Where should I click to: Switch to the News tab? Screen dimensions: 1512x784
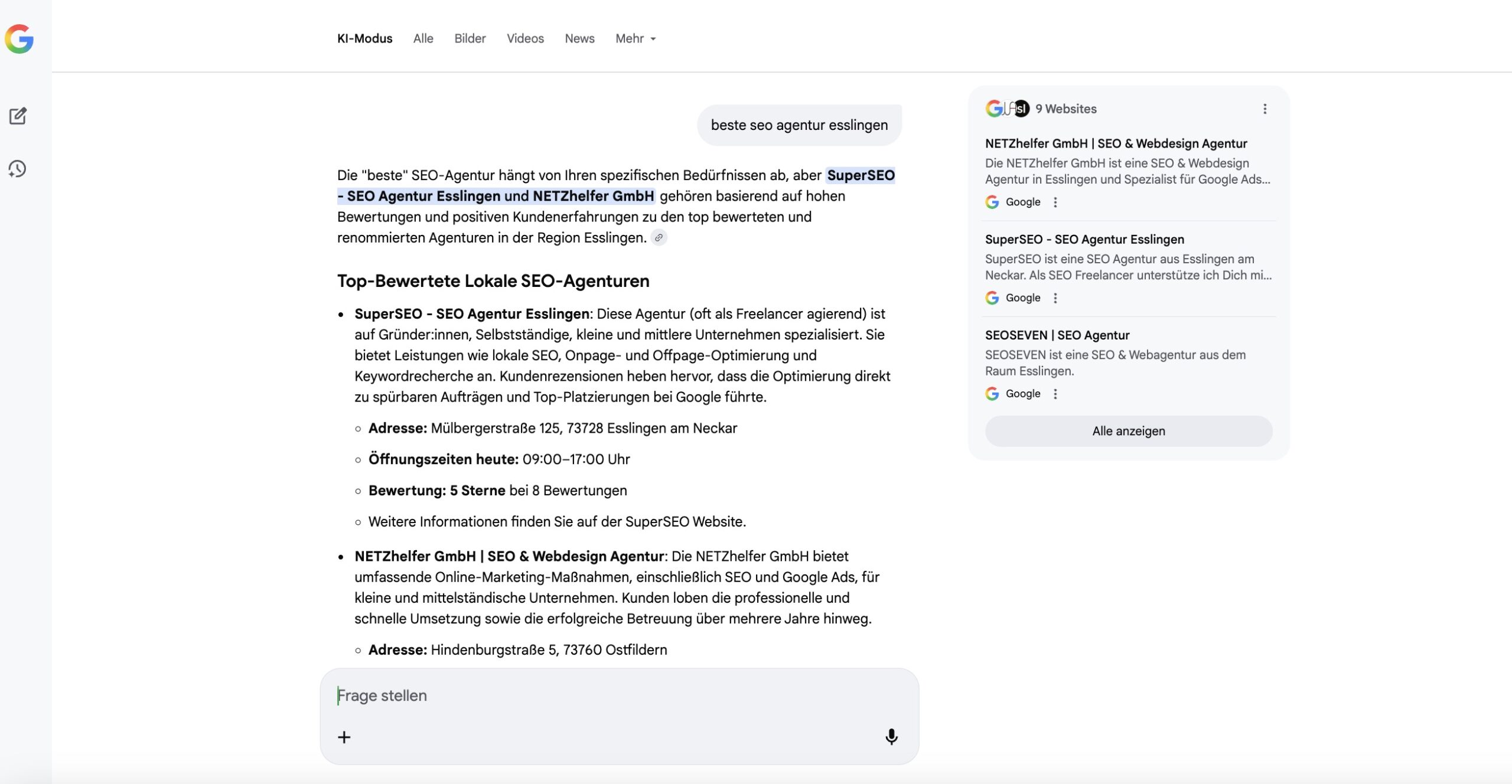(579, 38)
